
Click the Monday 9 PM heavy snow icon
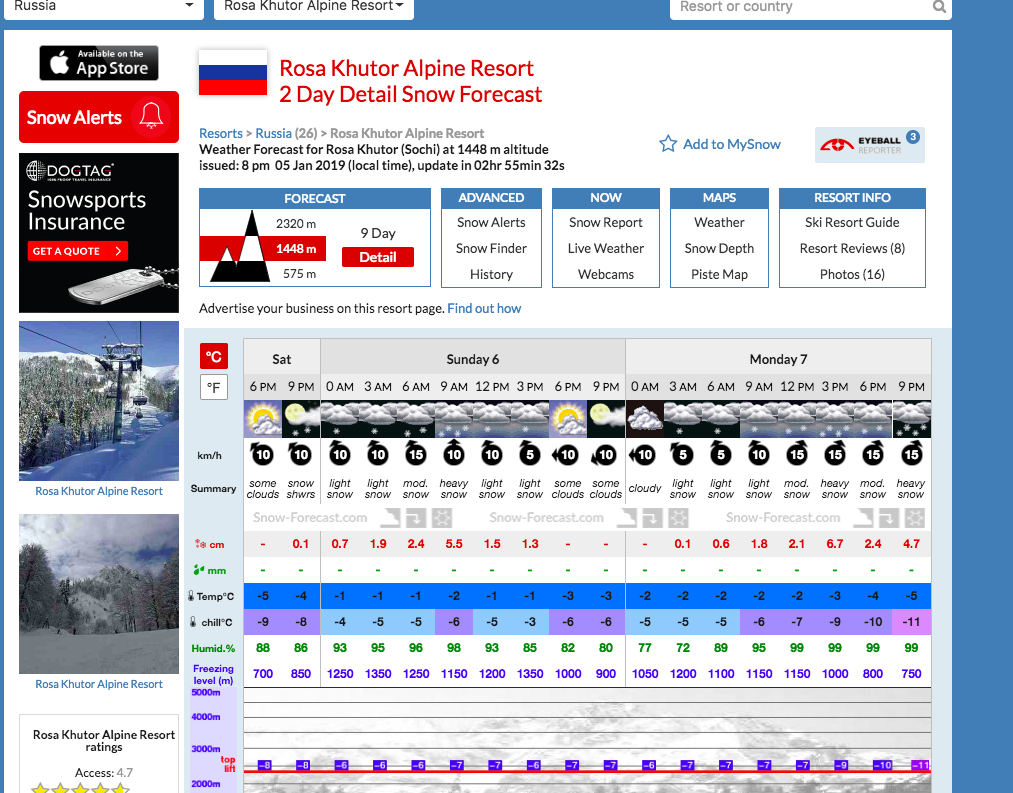coord(912,419)
